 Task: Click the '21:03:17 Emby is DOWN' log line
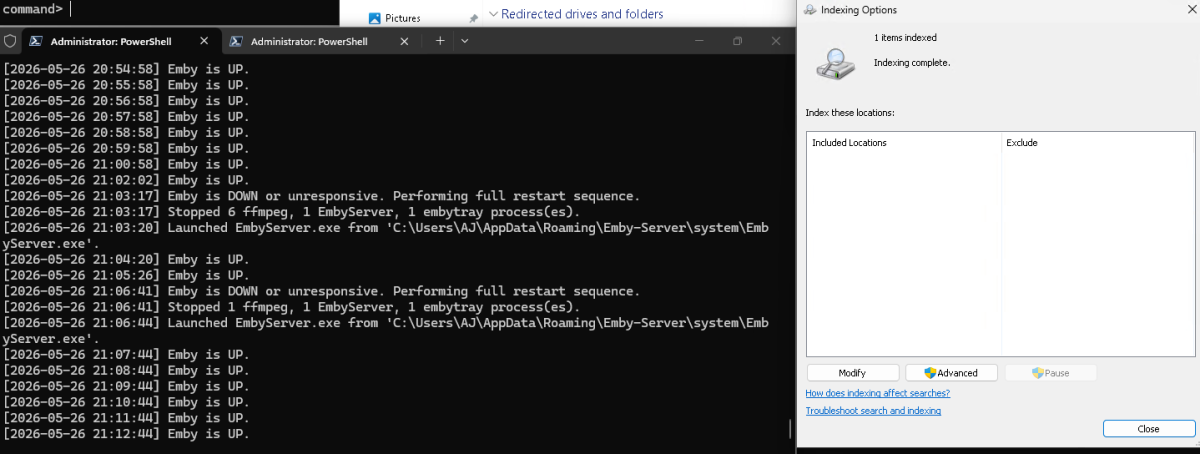click(x=321, y=196)
